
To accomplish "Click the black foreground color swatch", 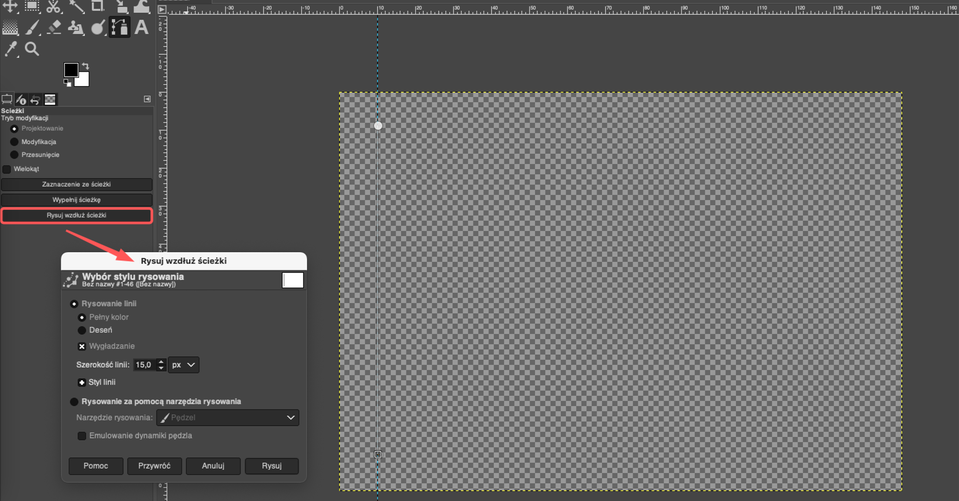I will pos(70,70).
